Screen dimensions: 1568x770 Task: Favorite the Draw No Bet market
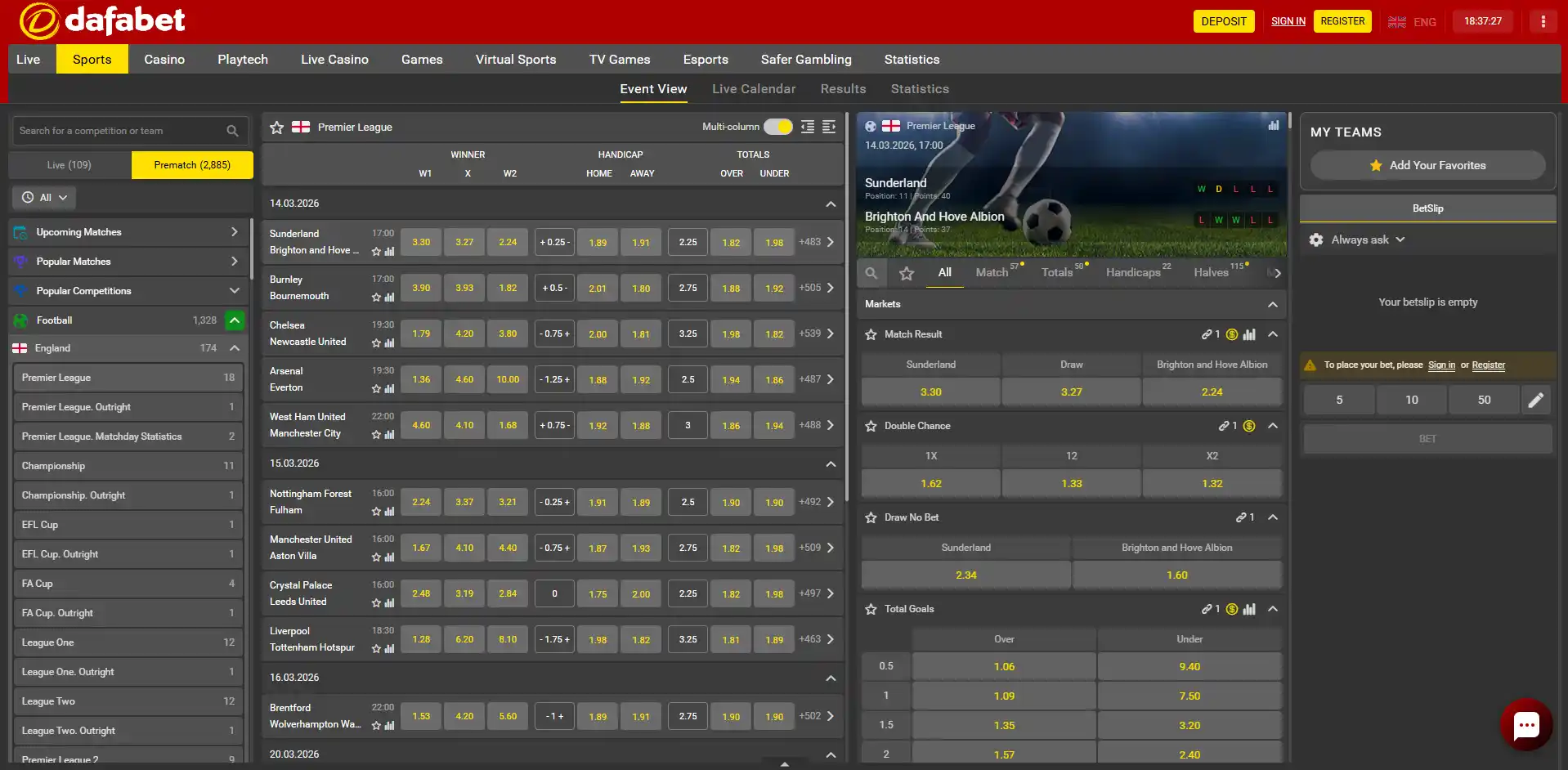tap(871, 517)
